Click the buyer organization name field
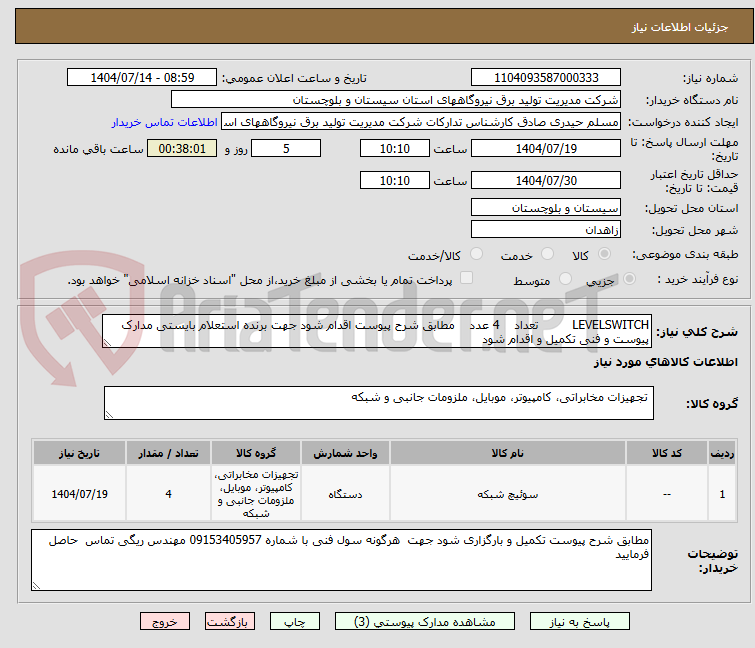Screen dimensions: 755x648 click(x=395, y=100)
